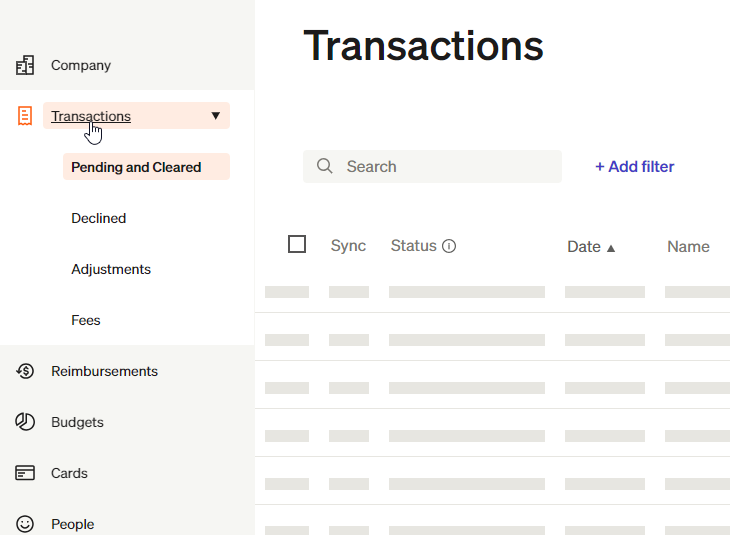Viewport: 730px width, 535px height.
Task: Collapse the Transactions menu arrow
Action: [x=216, y=116]
